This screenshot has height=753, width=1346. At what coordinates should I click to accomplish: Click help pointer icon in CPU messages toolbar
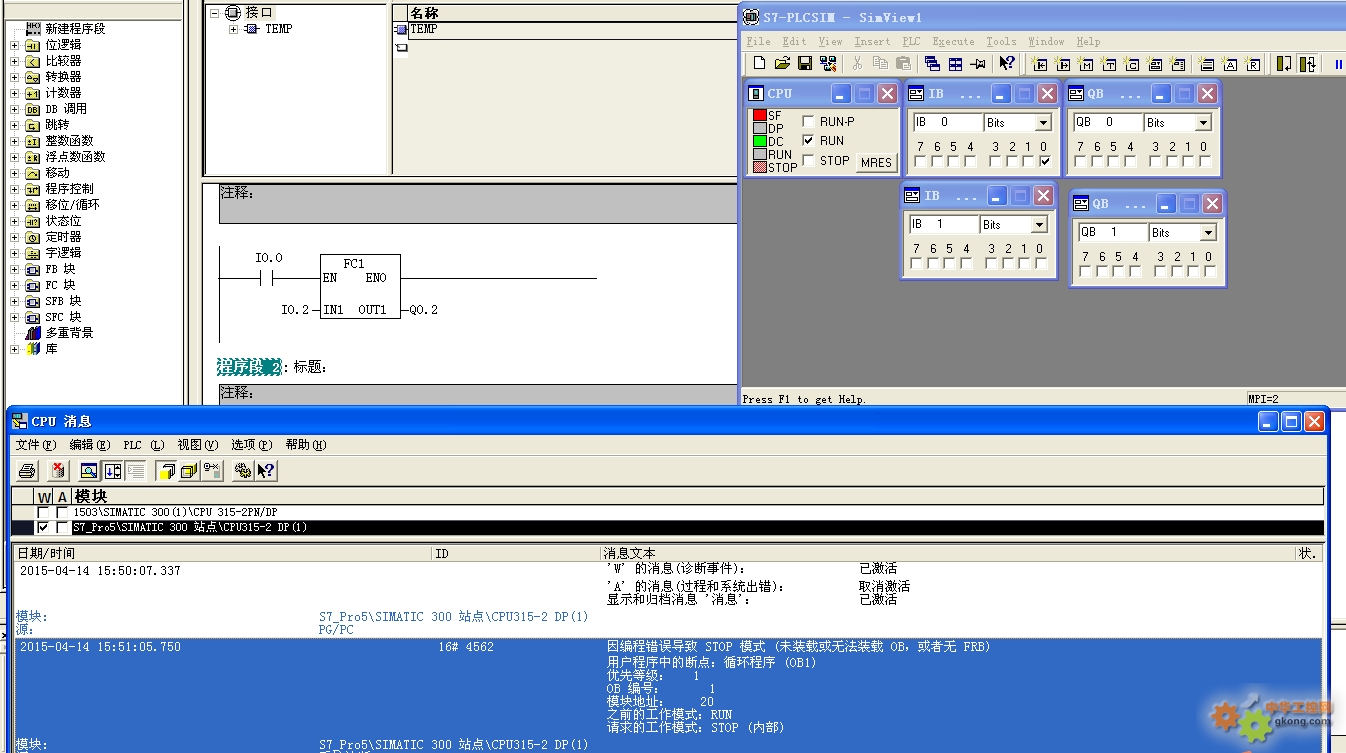(266, 470)
